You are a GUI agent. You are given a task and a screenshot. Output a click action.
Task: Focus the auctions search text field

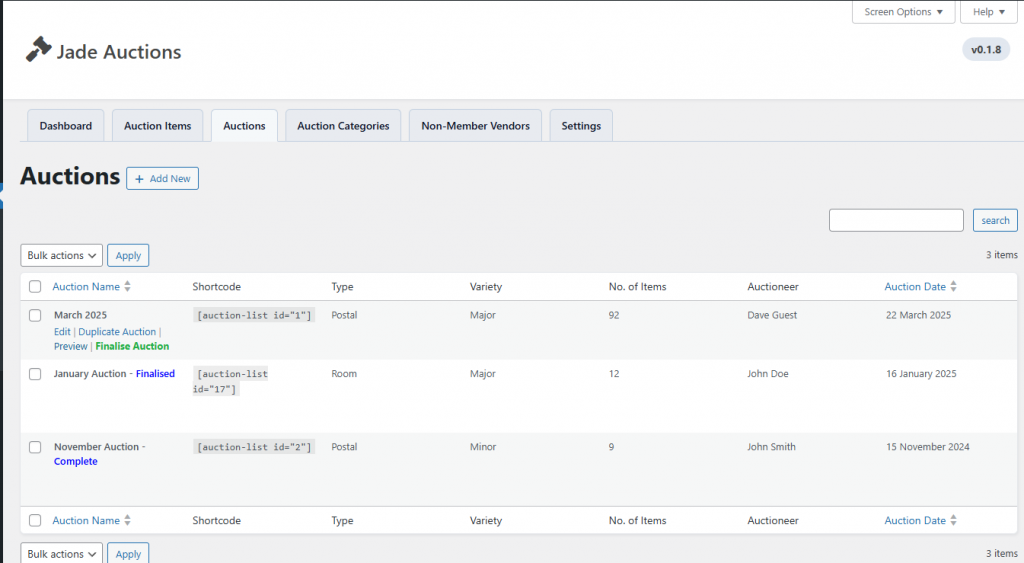pos(896,220)
